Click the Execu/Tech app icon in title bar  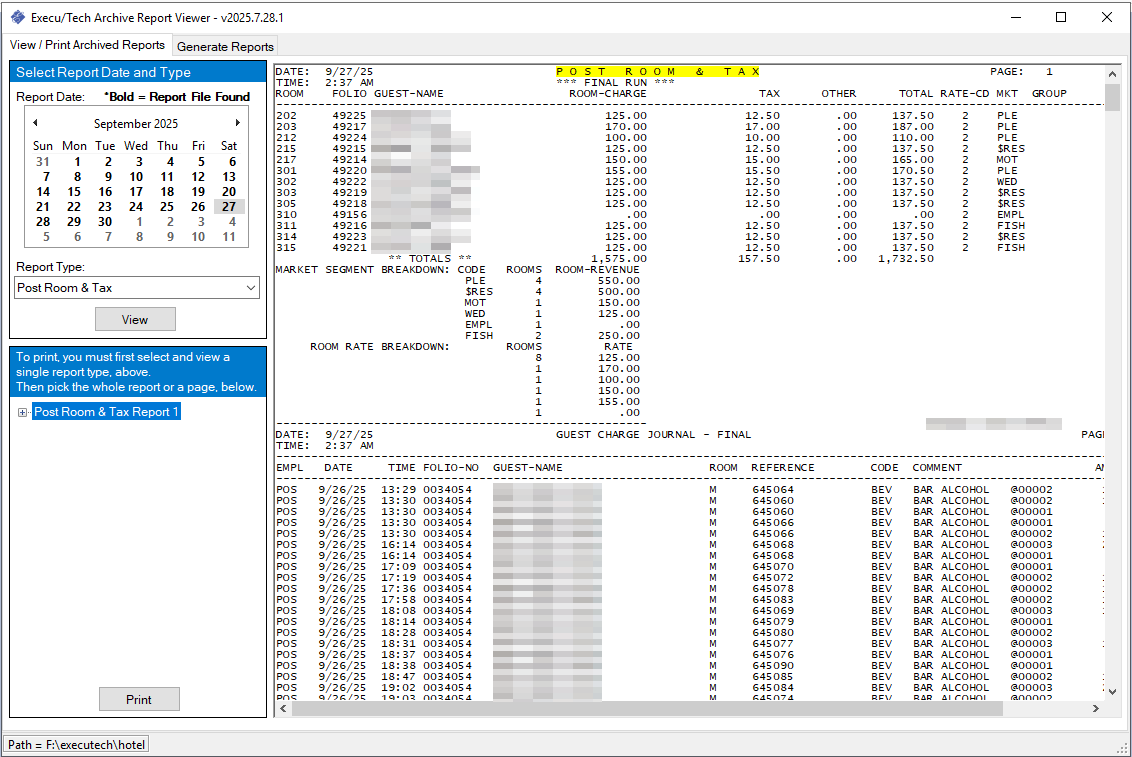[x=17, y=17]
